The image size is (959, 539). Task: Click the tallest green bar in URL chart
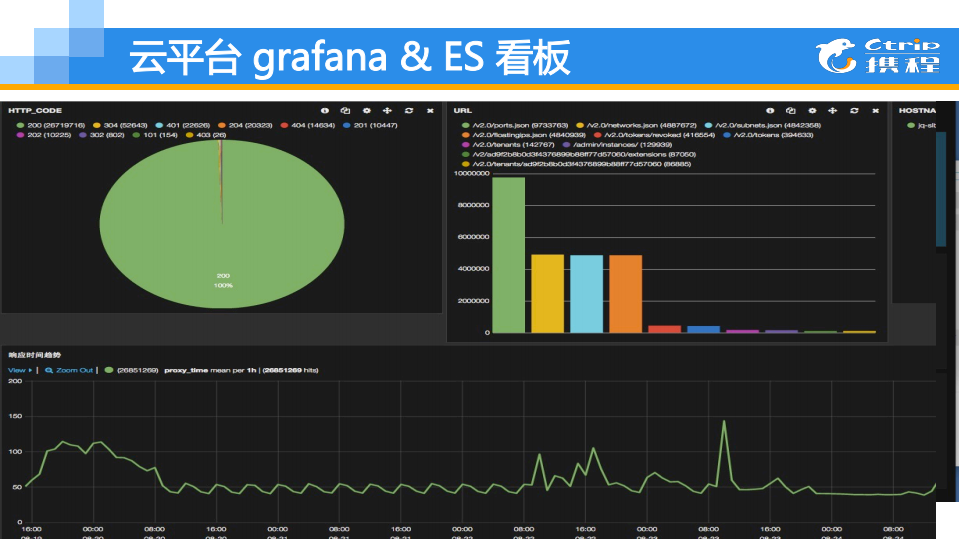508,255
